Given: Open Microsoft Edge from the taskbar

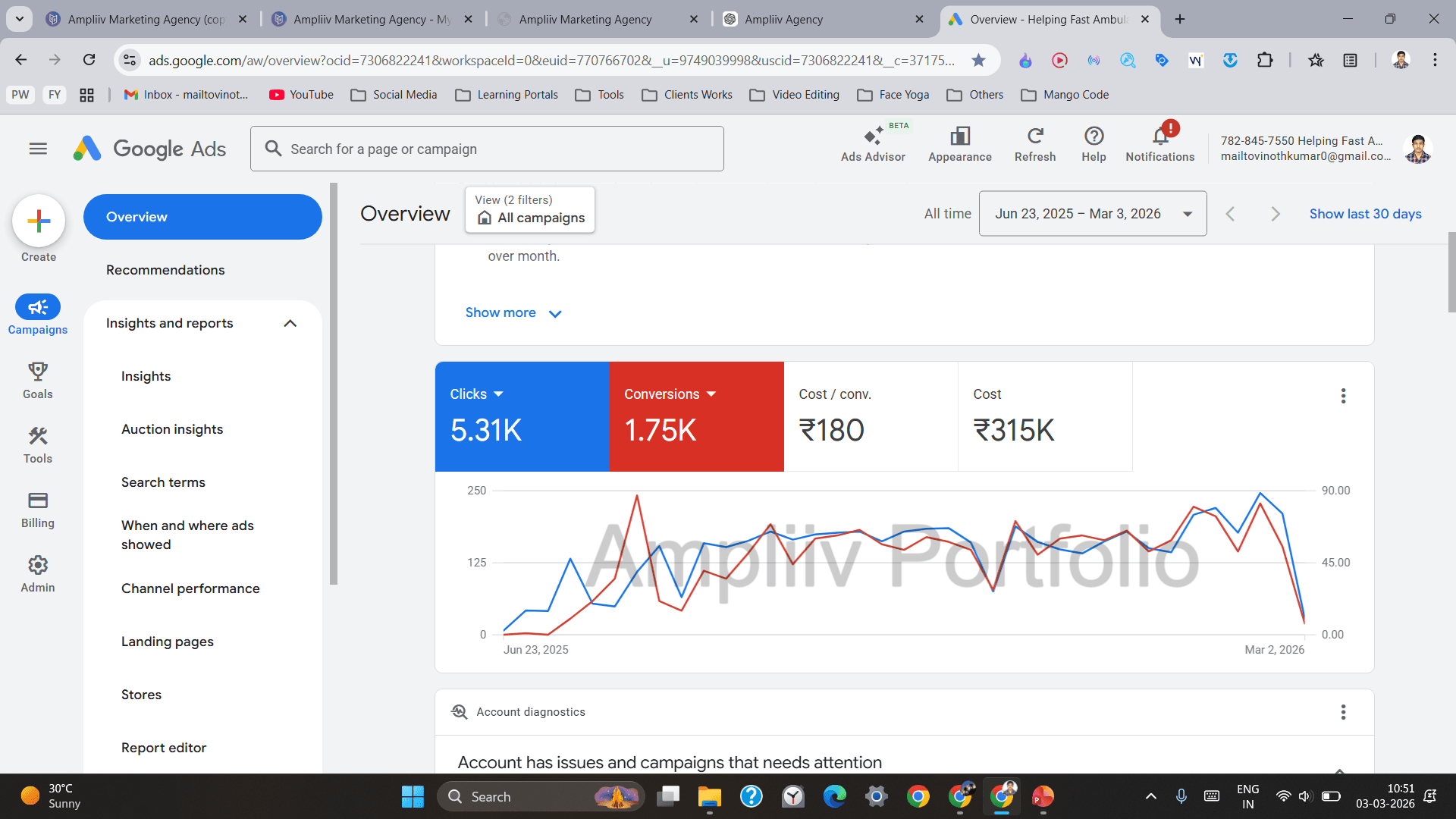Looking at the screenshot, I should [835, 796].
